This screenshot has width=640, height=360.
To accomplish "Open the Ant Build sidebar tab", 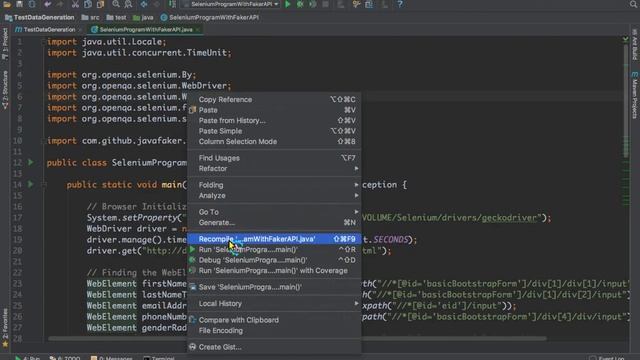I will point(635,44).
